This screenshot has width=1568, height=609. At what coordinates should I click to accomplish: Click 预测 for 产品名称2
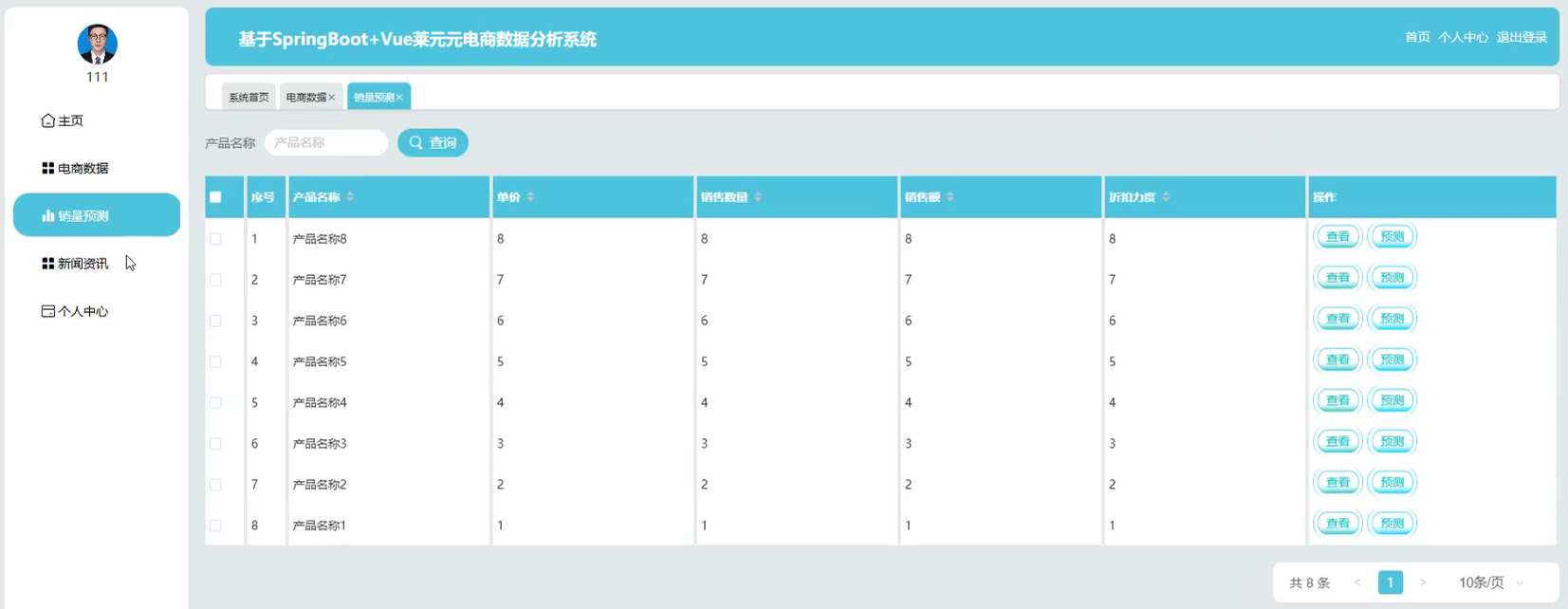[x=1392, y=482]
